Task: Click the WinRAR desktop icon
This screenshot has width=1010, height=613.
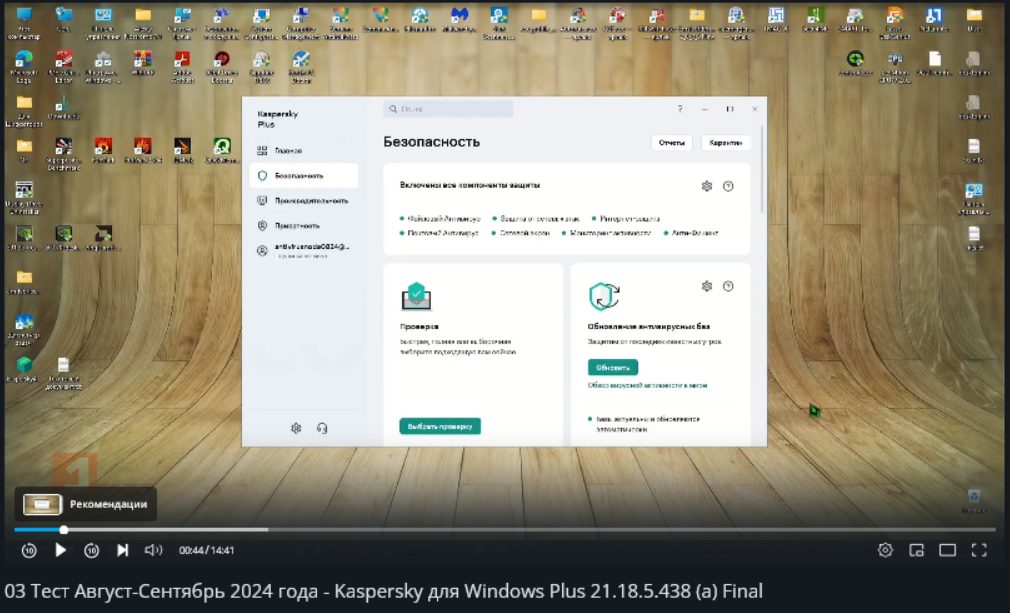Action: click(x=142, y=64)
